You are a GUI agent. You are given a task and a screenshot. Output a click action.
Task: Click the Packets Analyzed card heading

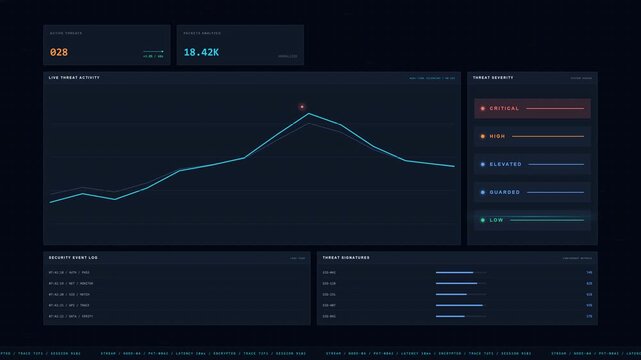point(202,33)
